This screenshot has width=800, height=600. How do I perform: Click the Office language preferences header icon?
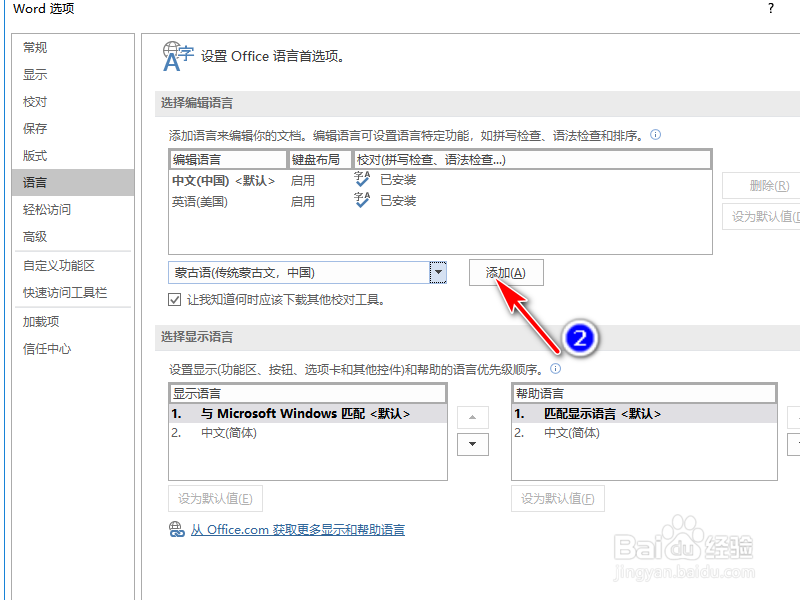[178, 56]
